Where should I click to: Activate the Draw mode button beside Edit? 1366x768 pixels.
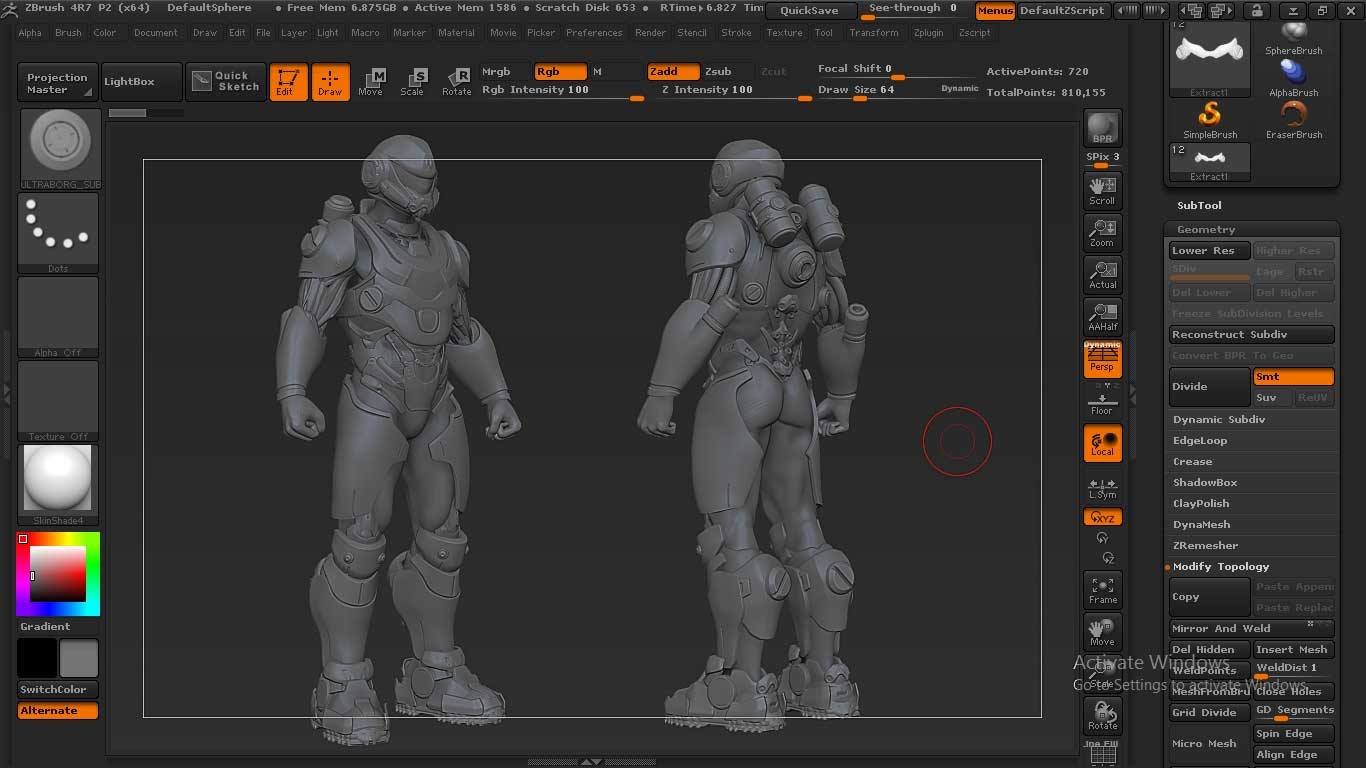[330, 82]
